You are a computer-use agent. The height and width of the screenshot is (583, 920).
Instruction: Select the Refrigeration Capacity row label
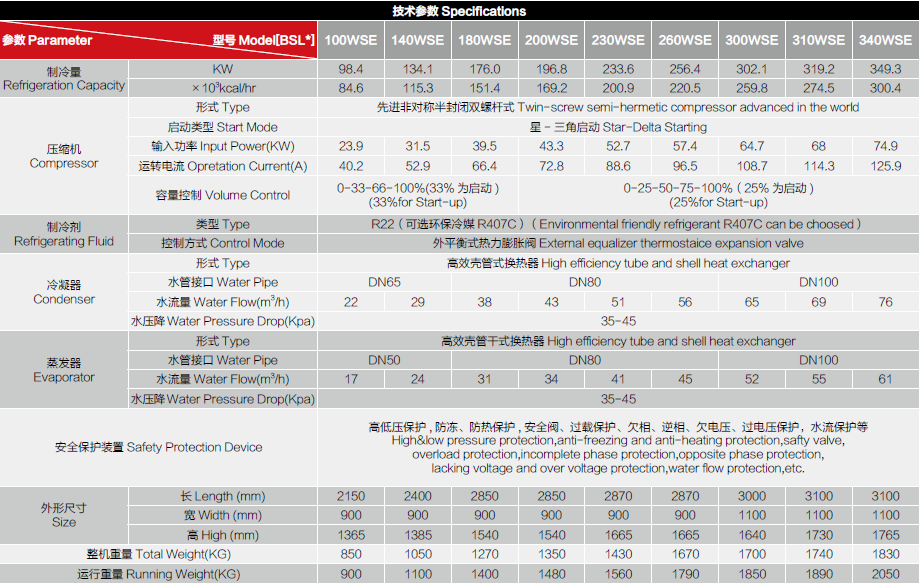pos(64,79)
